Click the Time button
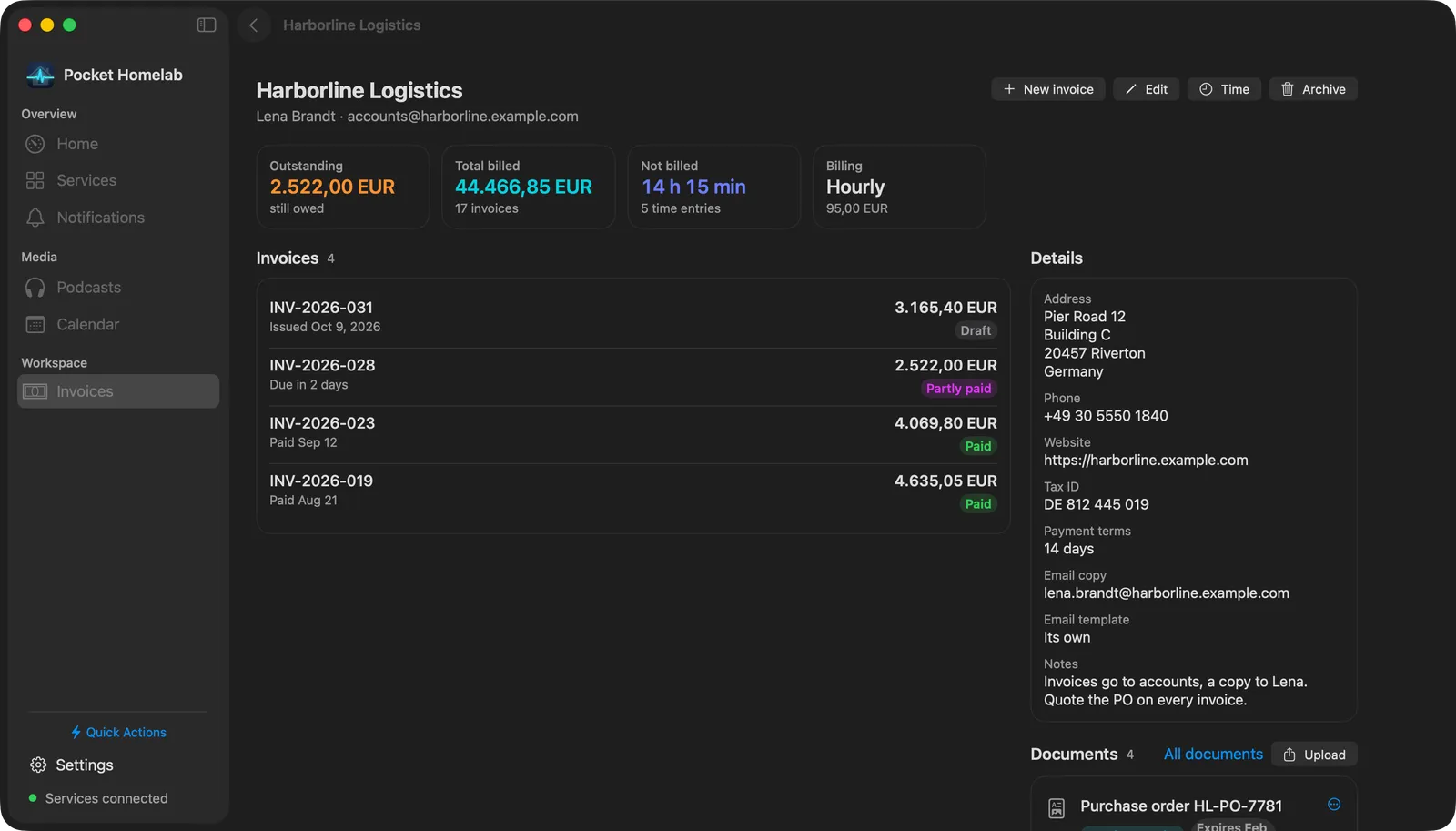1456x831 pixels. click(x=1224, y=89)
